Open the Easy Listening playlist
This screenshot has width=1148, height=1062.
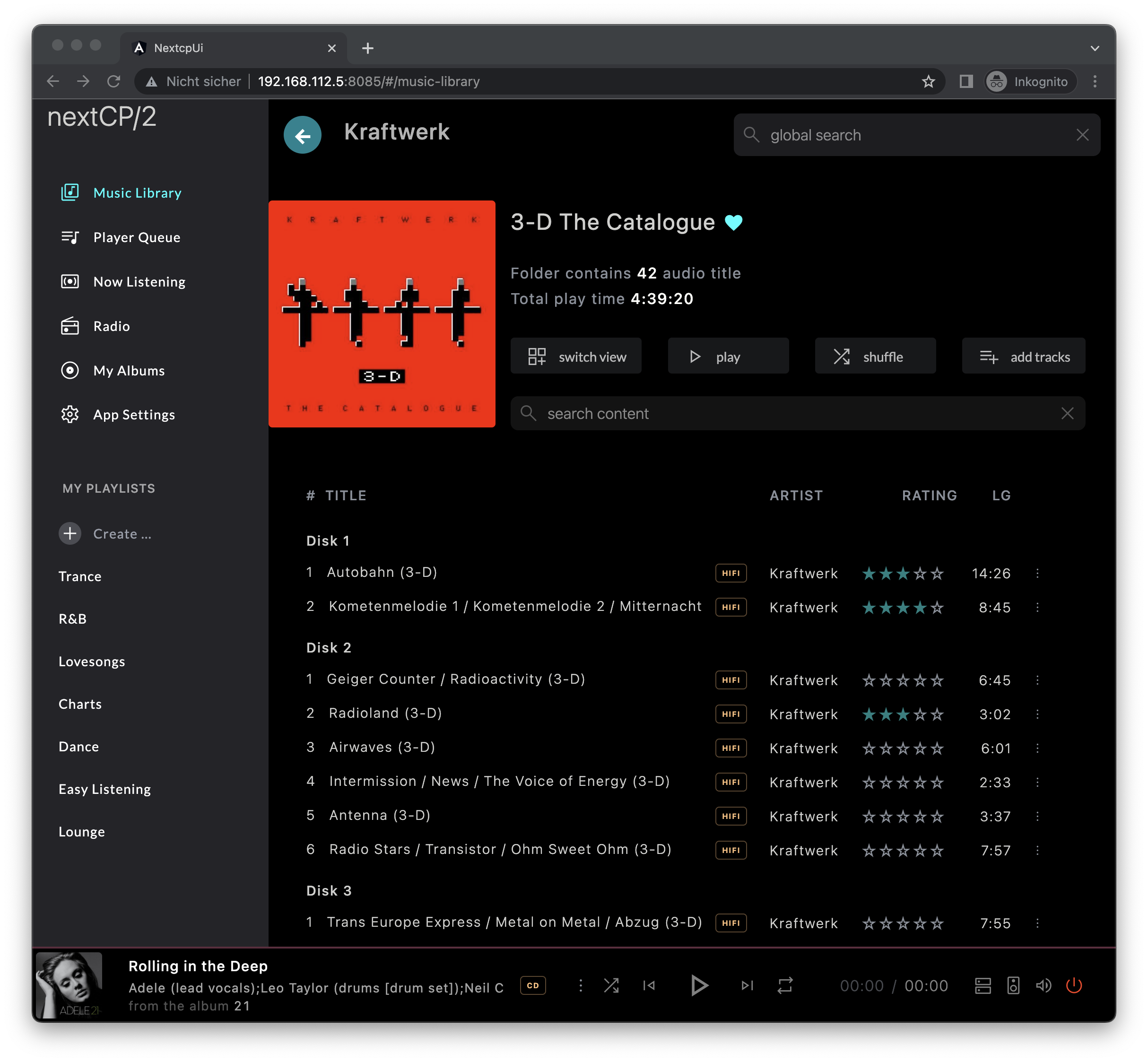click(104, 788)
